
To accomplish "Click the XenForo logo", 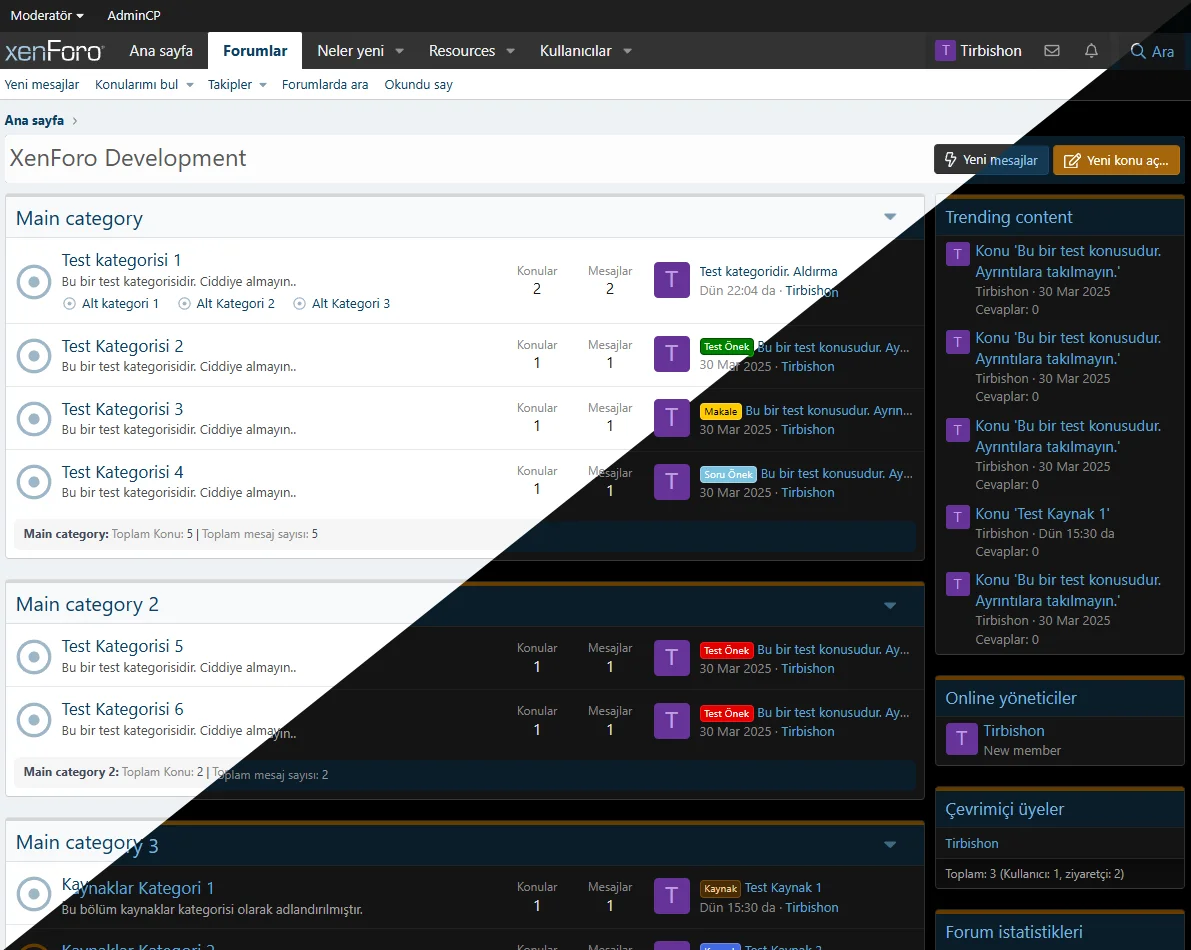I will click(x=54, y=51).
